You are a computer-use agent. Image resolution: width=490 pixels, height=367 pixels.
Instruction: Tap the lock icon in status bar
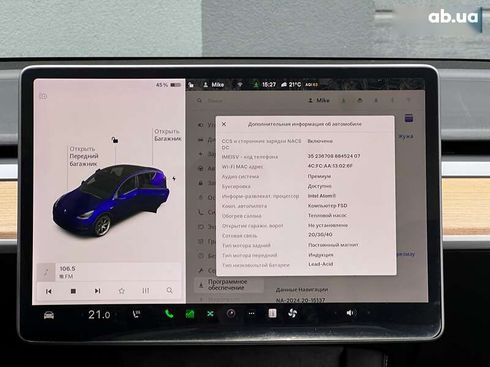[x=191, y=85]
